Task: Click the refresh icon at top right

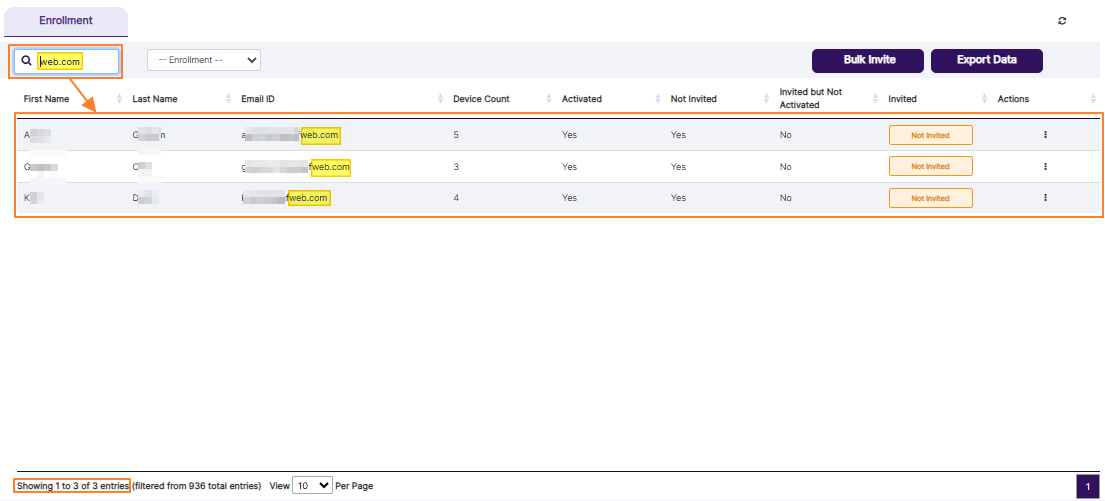Action: [1062, 21]
